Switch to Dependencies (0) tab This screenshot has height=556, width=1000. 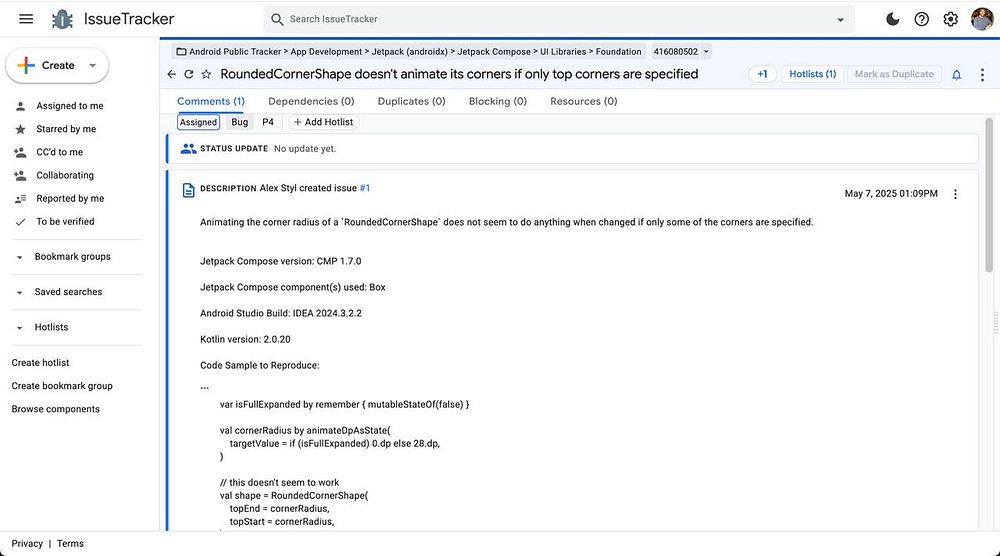click(311, 101)
